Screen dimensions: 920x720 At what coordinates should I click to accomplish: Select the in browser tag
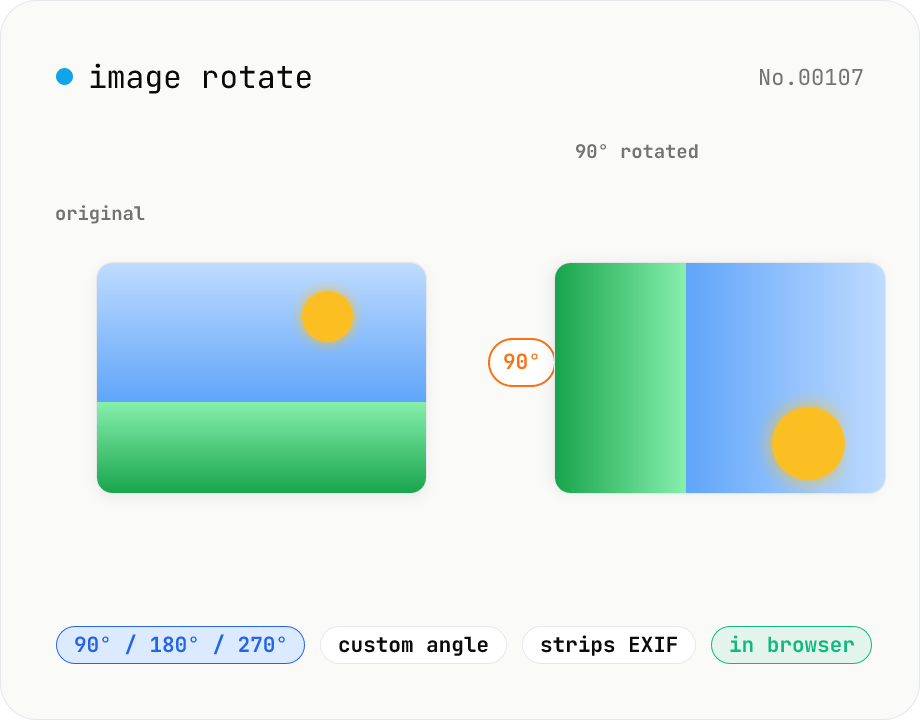(x=791, y=645)
